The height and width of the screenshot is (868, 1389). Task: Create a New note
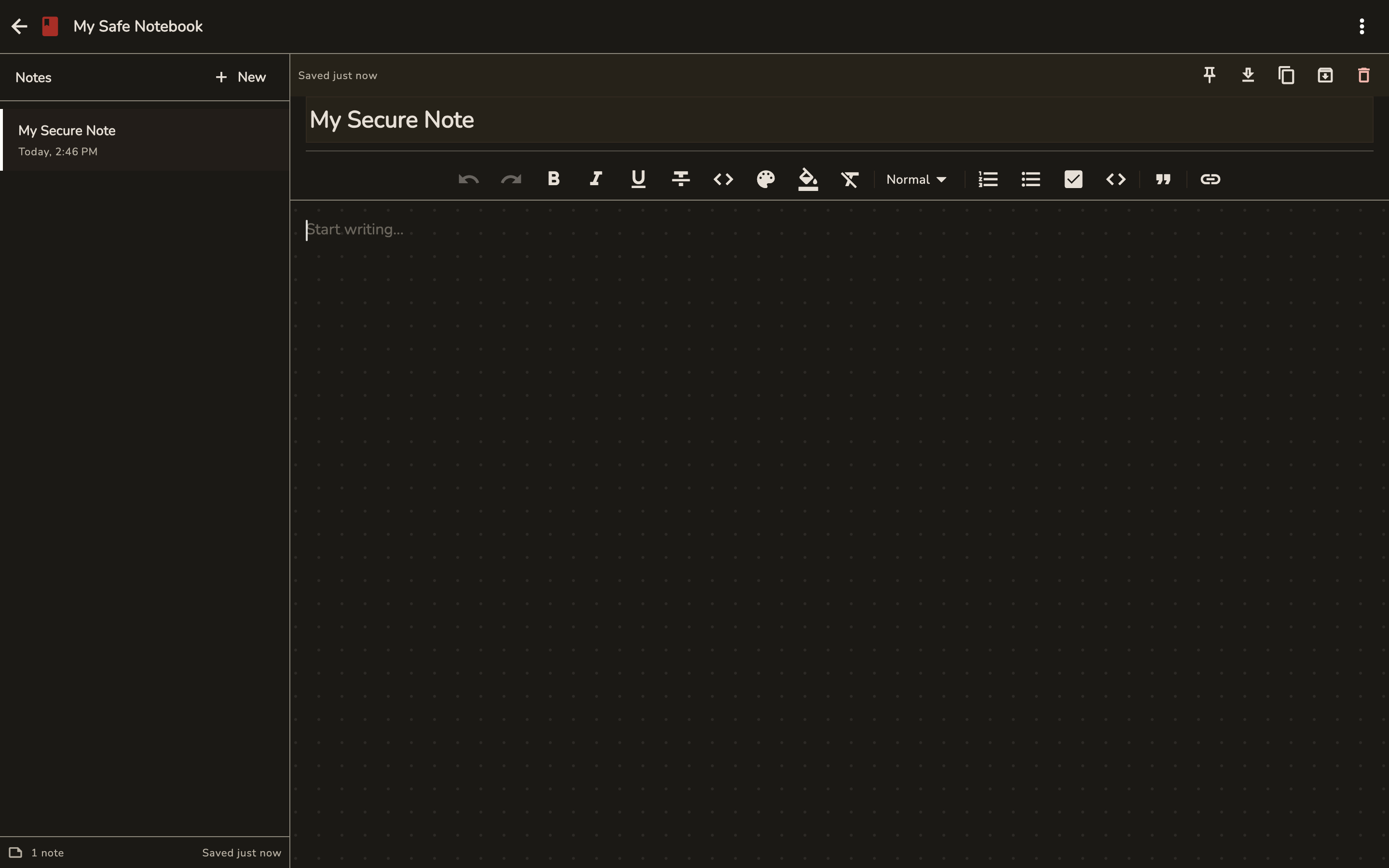[241, 77]
